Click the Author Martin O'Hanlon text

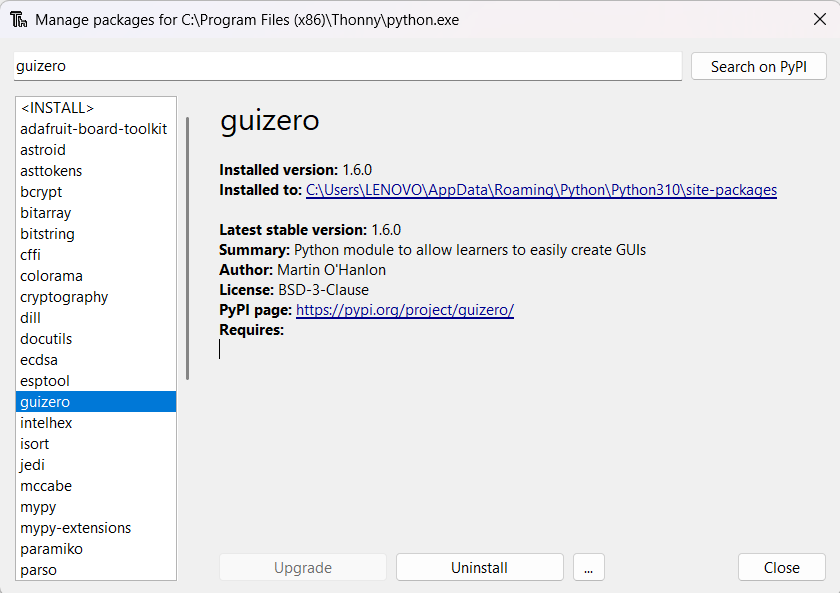302,270
